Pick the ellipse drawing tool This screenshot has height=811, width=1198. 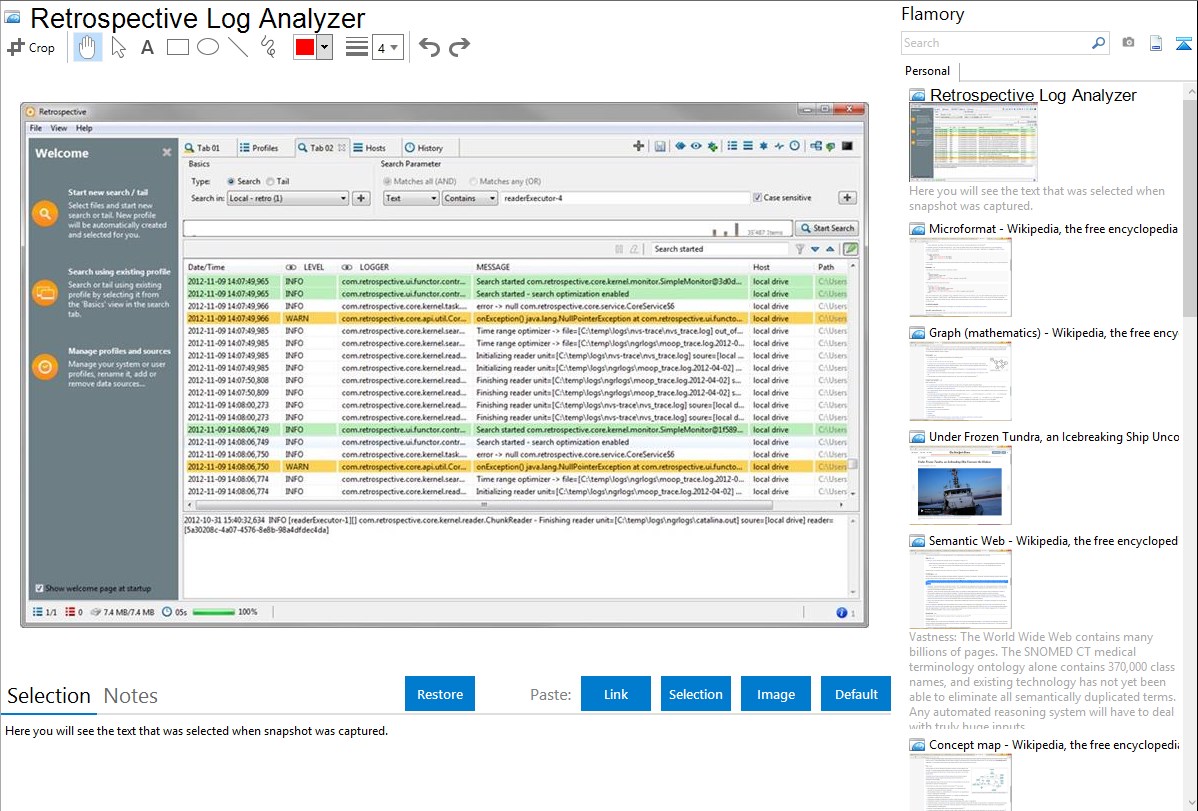(x=208, y=47)
